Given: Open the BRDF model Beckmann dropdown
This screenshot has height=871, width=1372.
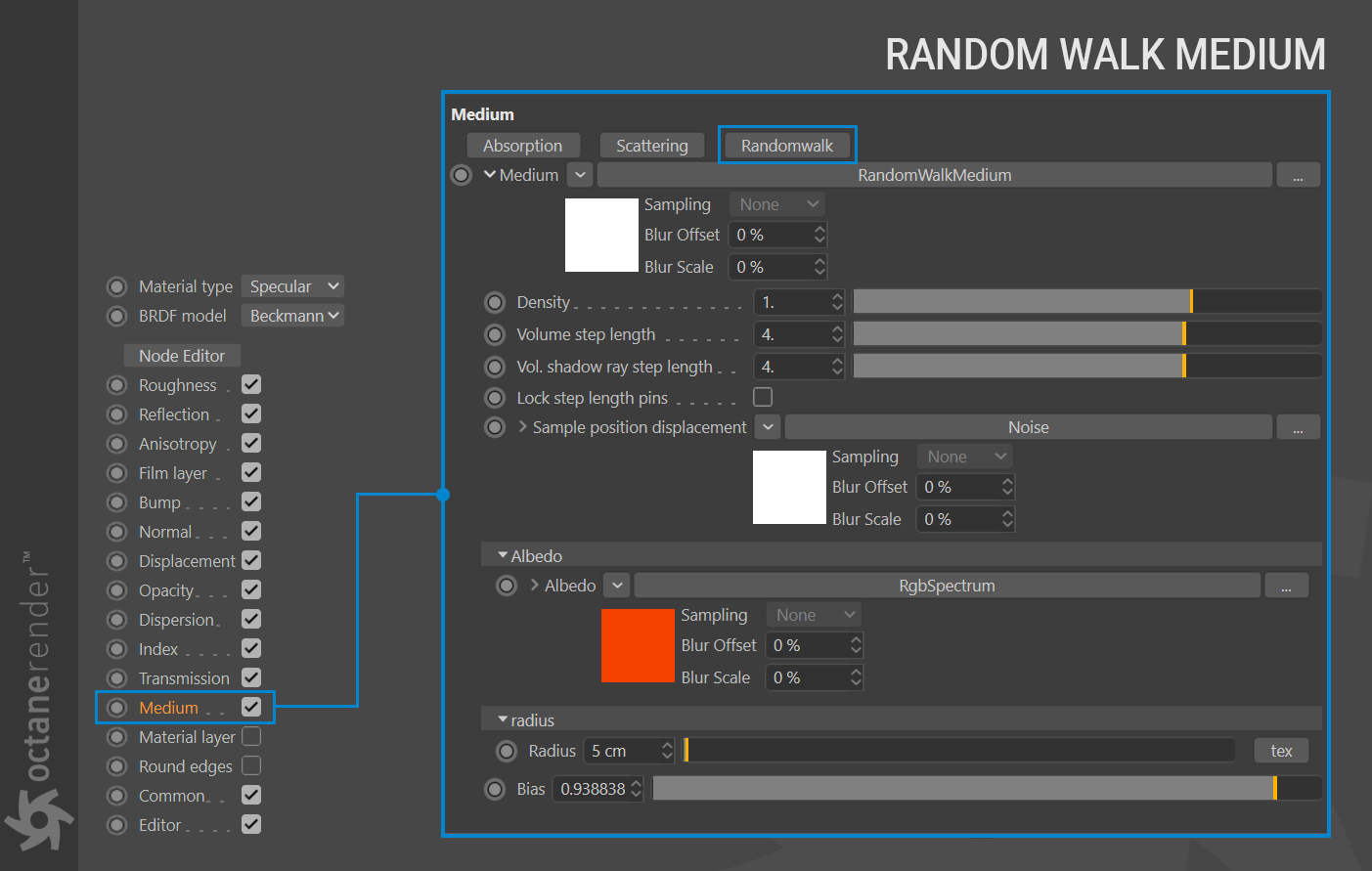Looking at the screenshot, I should [x=292, y=316].
